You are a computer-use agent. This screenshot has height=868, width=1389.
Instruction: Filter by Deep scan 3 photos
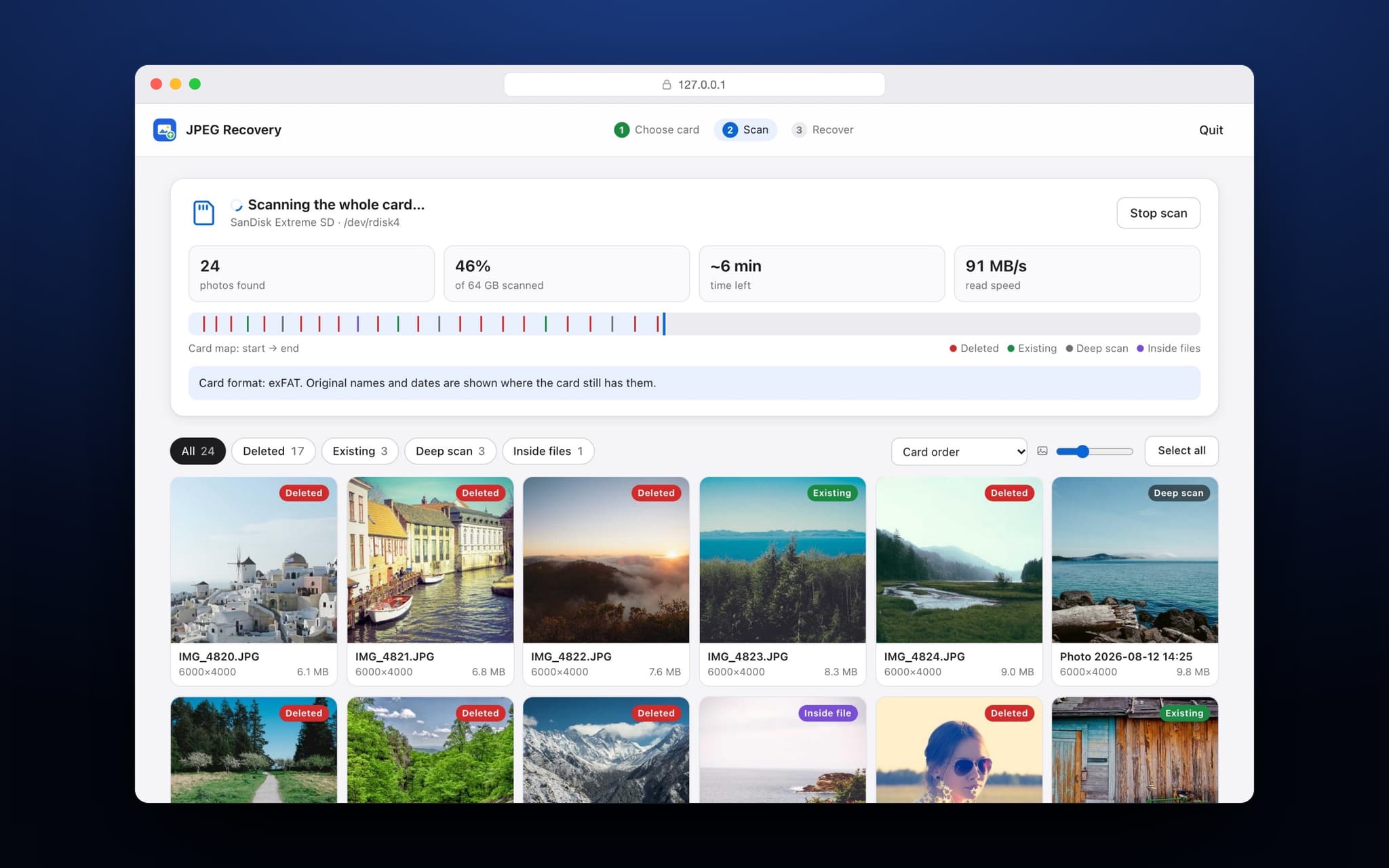pos(450,451)
